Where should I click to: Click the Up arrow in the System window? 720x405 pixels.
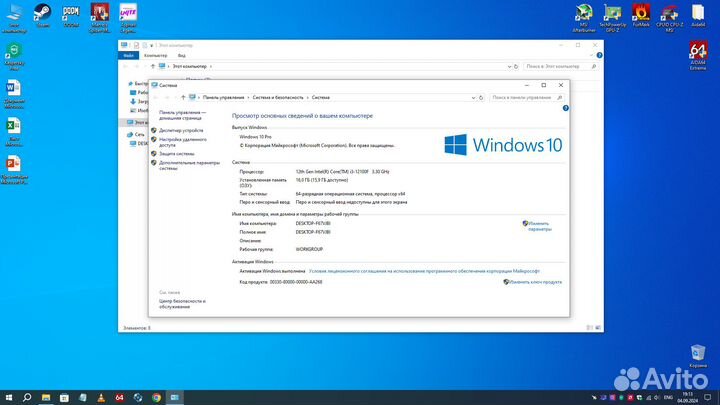(x=181, y=97)
